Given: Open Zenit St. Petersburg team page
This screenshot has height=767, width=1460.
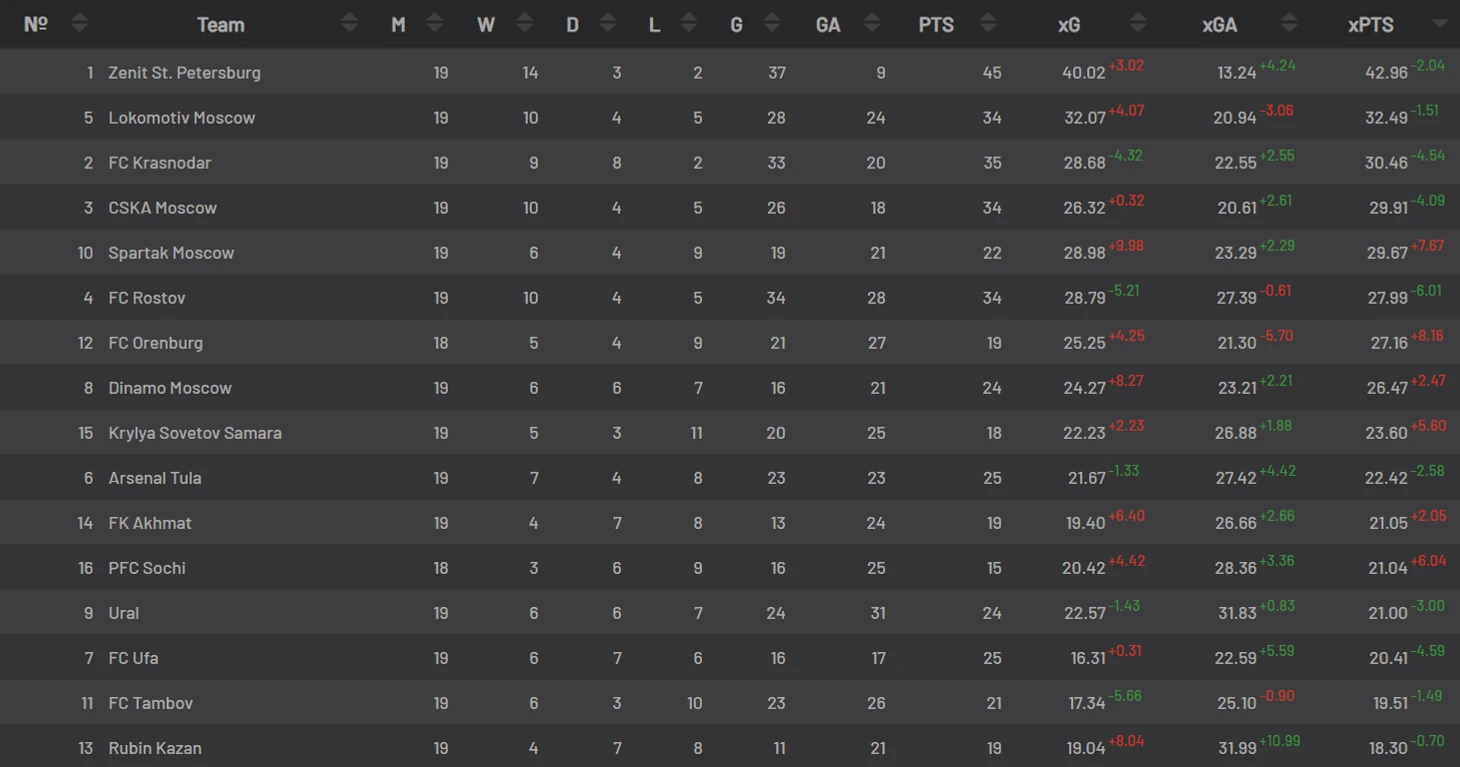Looking at the screenshot, I should coord(185,73).
